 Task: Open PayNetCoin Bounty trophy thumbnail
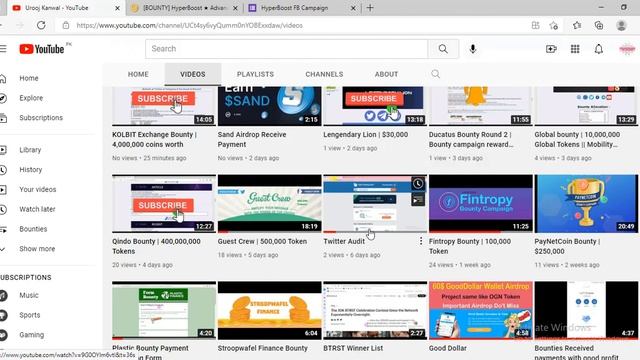(x=586, y=204)
